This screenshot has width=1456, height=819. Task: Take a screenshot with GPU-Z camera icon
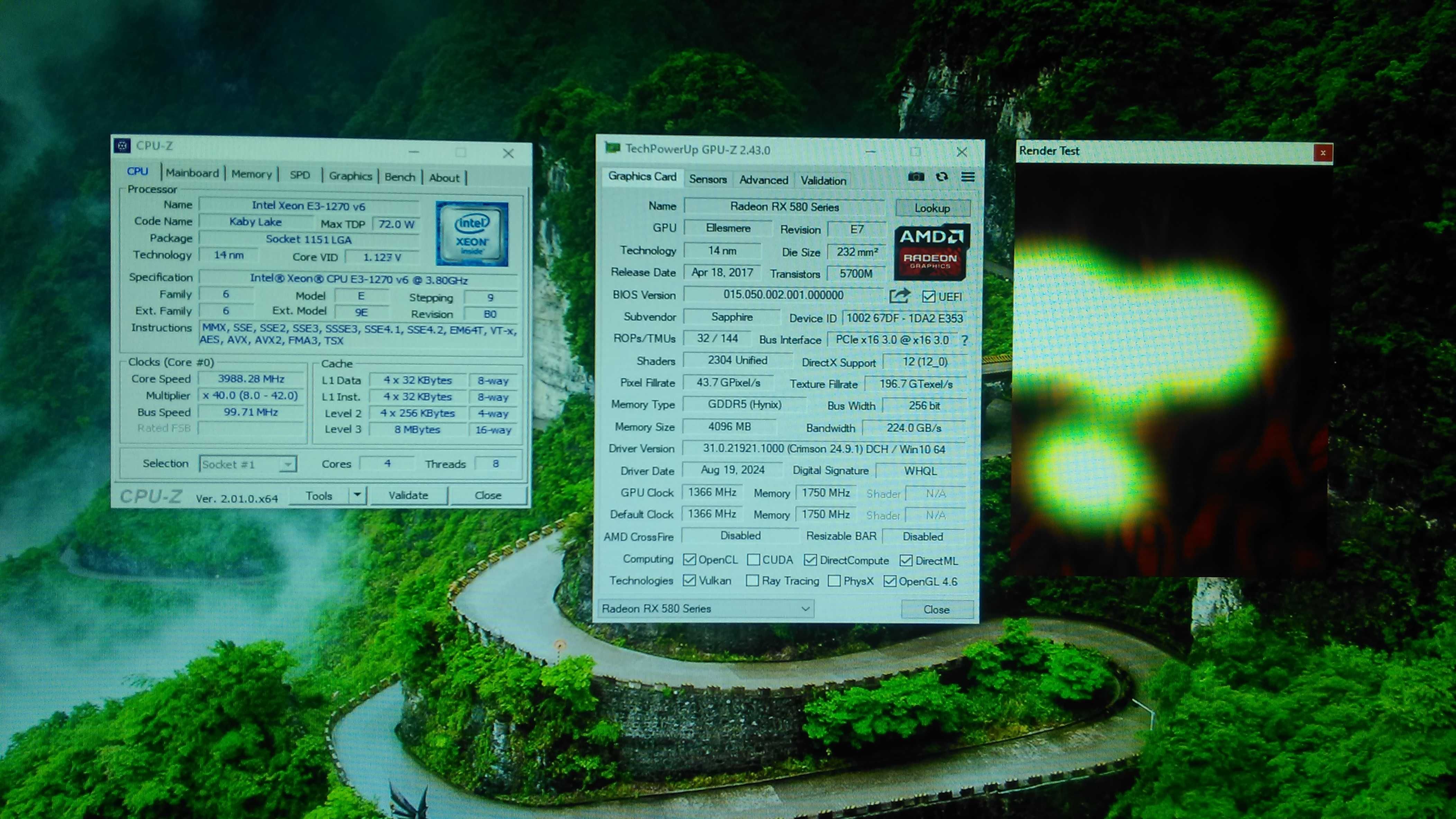point(916,177)
